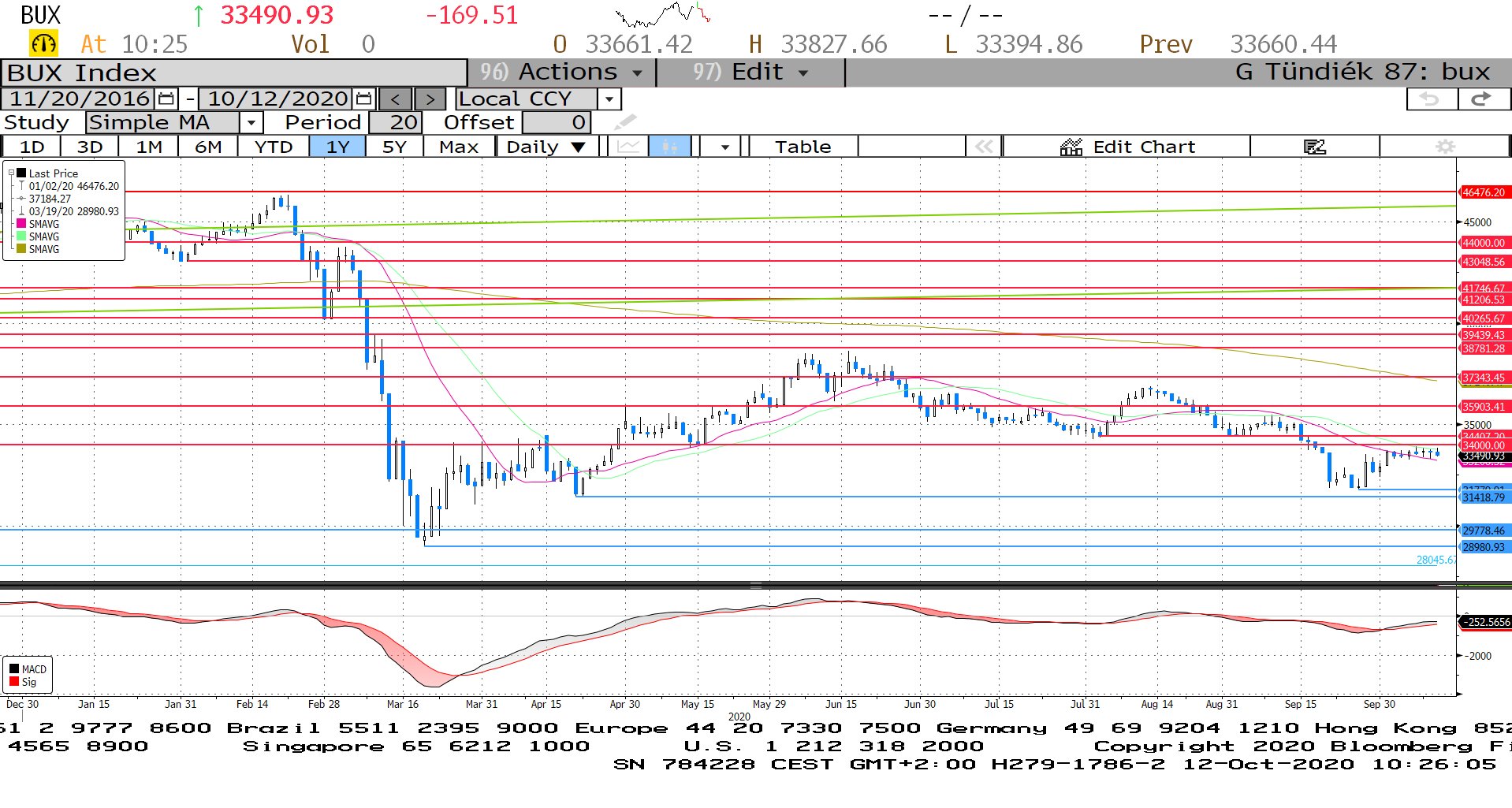Select the candlestick chart type icon
This screenshot has height=808, width=1512.
[669, 147]
